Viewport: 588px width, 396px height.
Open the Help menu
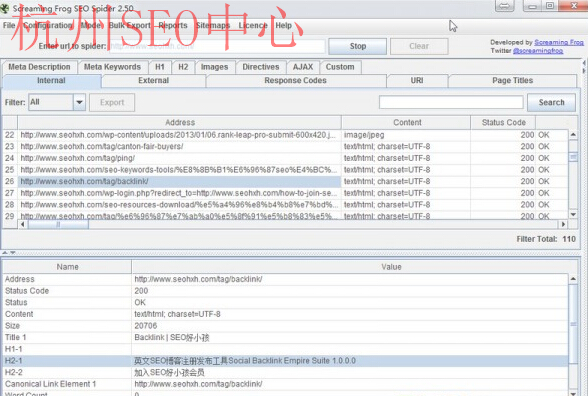click(x=284, y=26)
